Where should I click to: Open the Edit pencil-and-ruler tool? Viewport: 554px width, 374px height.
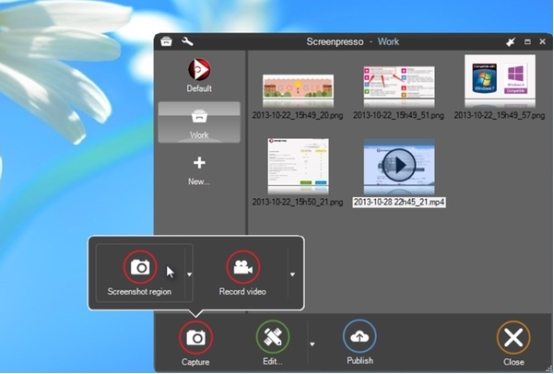coord(272,337)
